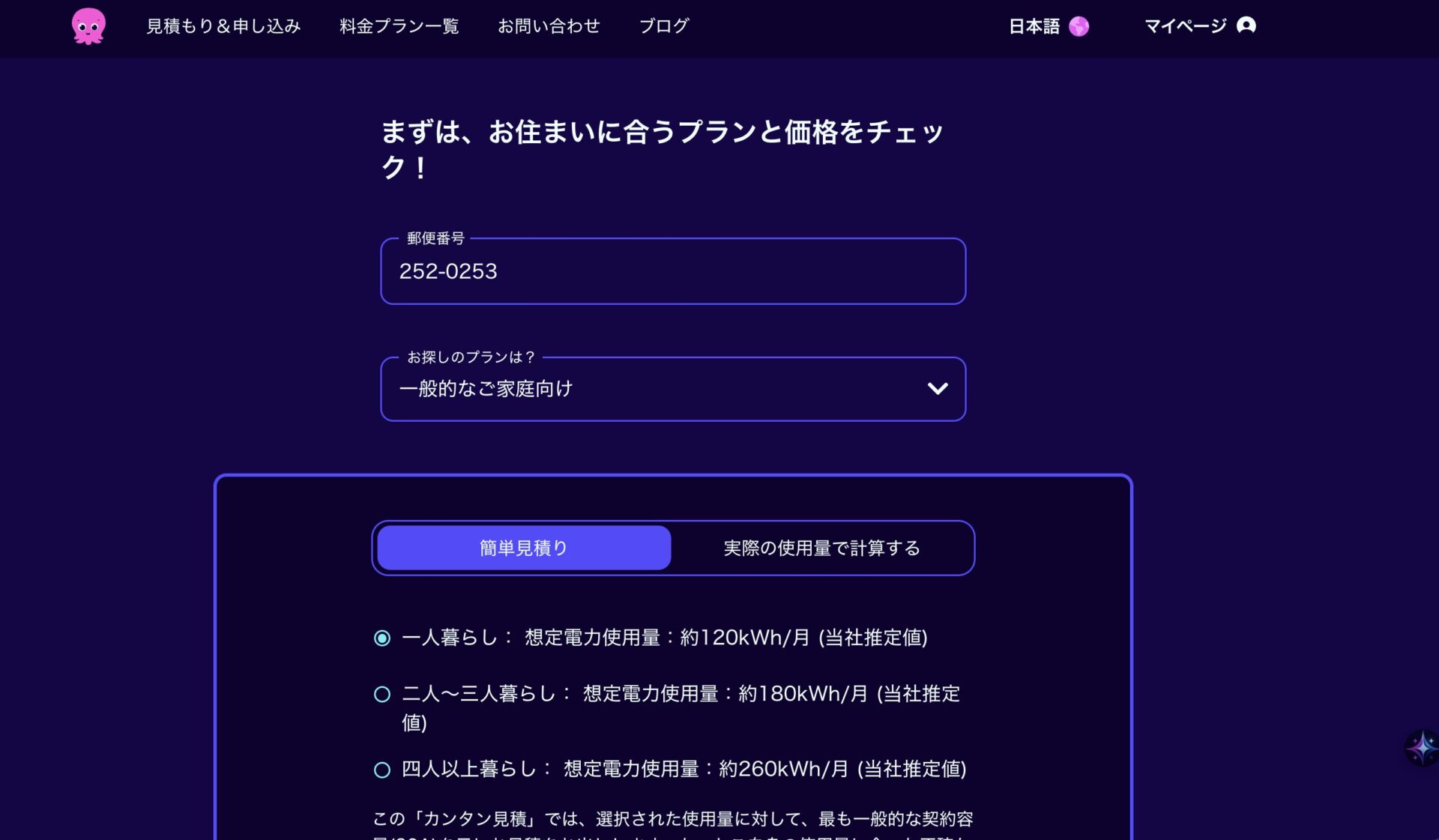
Task: Open the 日本語 language switcher
Action: click(x=1034, y=26)
